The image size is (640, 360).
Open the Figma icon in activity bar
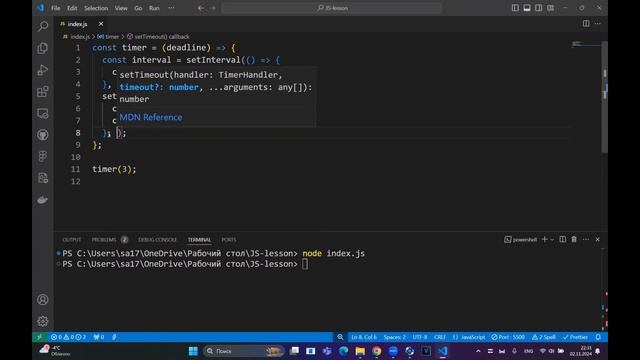tap(43, 156)
